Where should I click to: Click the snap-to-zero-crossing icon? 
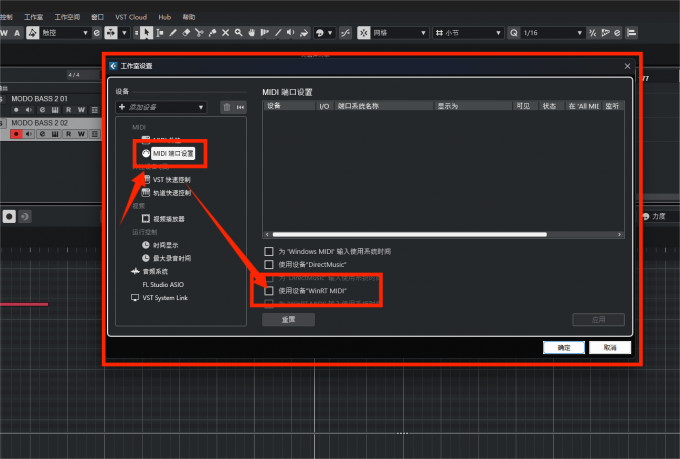(345, 33)
